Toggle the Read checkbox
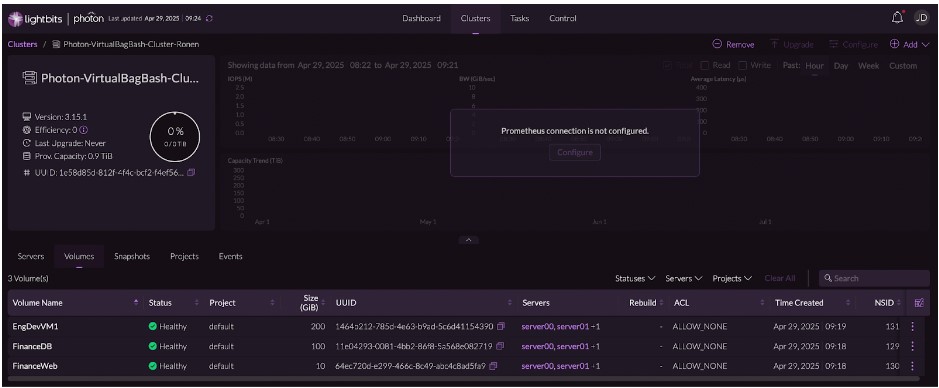The image size is (939, 388). coord(705,65)
